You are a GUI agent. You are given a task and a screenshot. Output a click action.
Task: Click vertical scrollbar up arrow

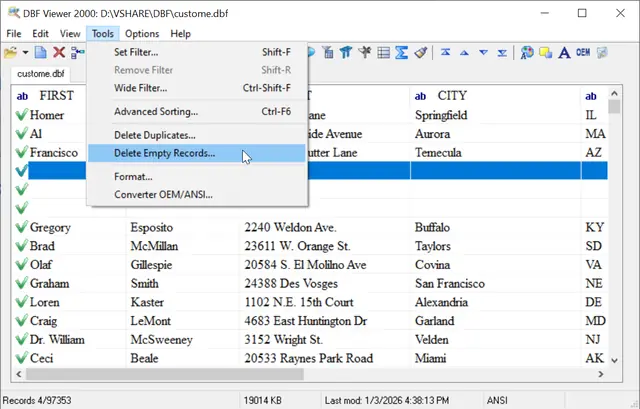pyautogui.click(x=614, y=93)
